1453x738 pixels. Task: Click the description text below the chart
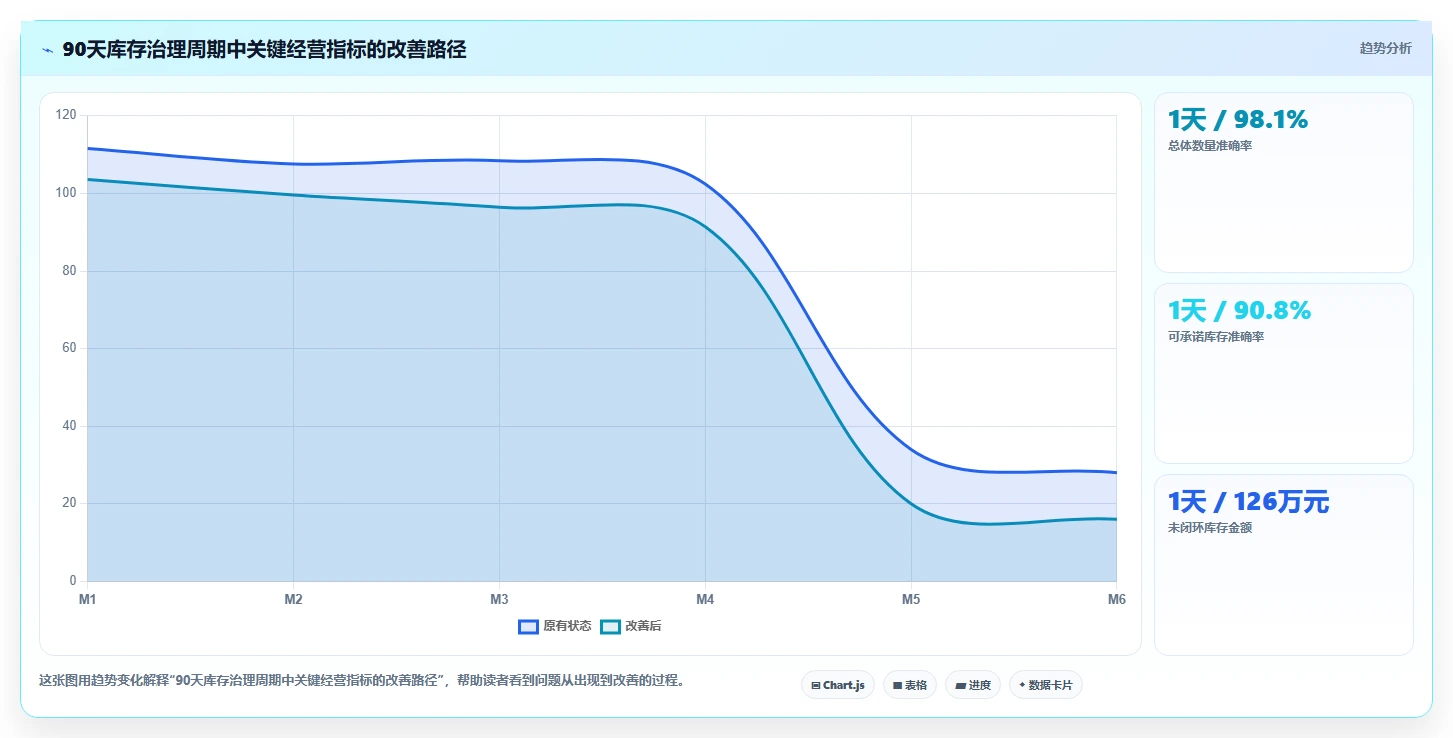click(362, 680)
